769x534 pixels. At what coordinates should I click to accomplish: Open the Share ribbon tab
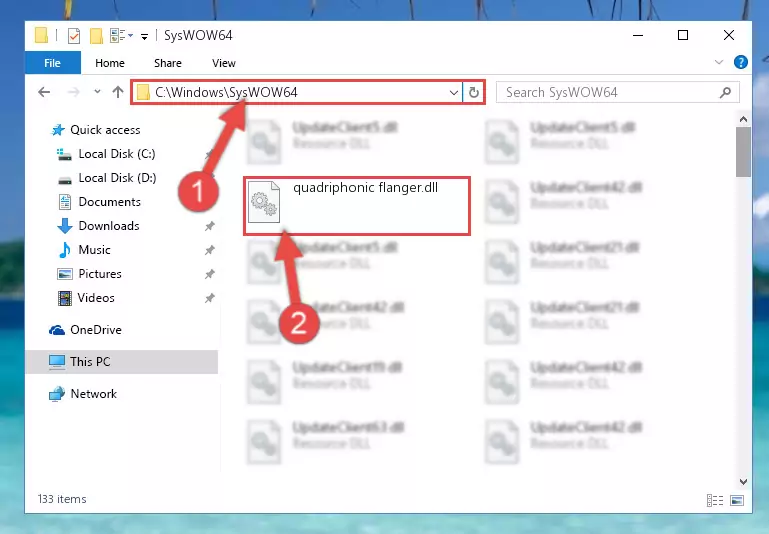pyautogui.click(x=168, y=63)
